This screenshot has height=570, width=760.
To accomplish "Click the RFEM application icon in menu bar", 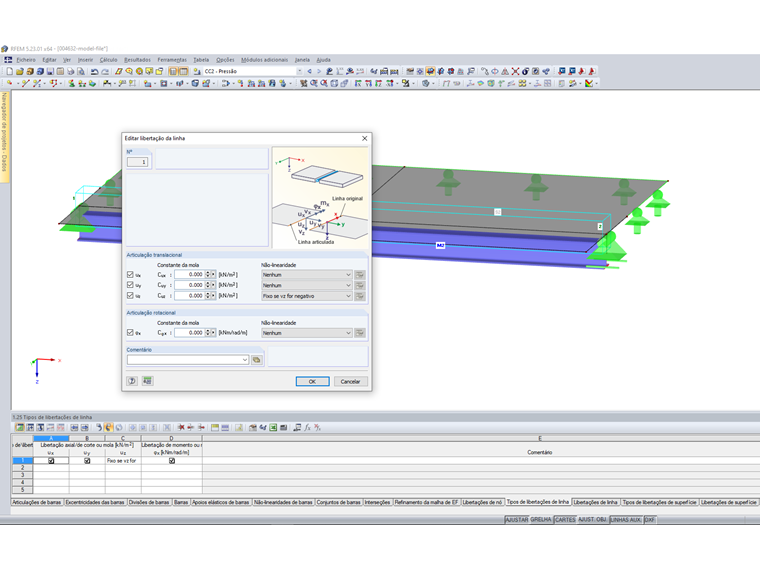I will click(x=8, y=60).
